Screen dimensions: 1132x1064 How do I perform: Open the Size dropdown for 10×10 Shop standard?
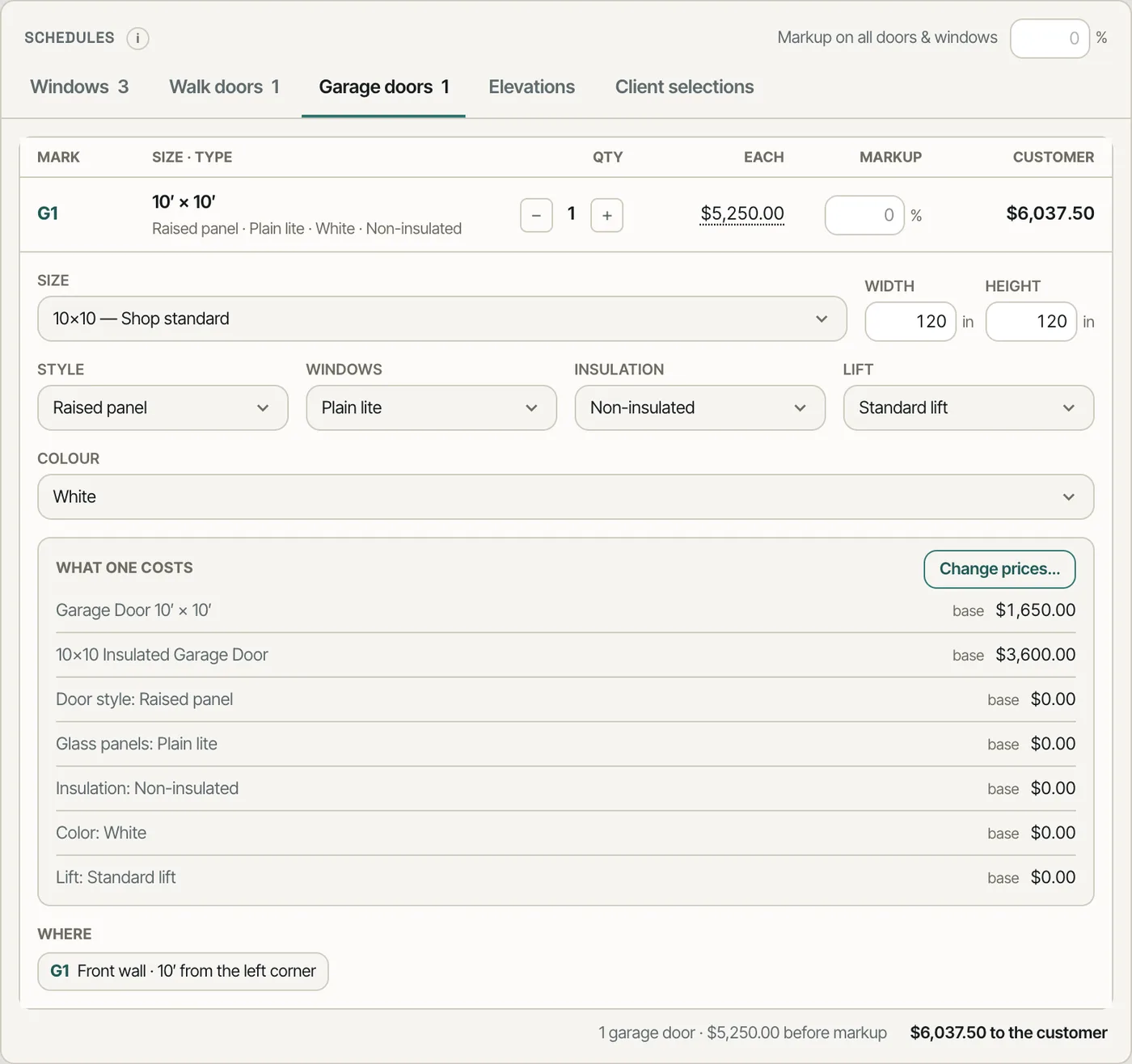[x=442, y=319]
